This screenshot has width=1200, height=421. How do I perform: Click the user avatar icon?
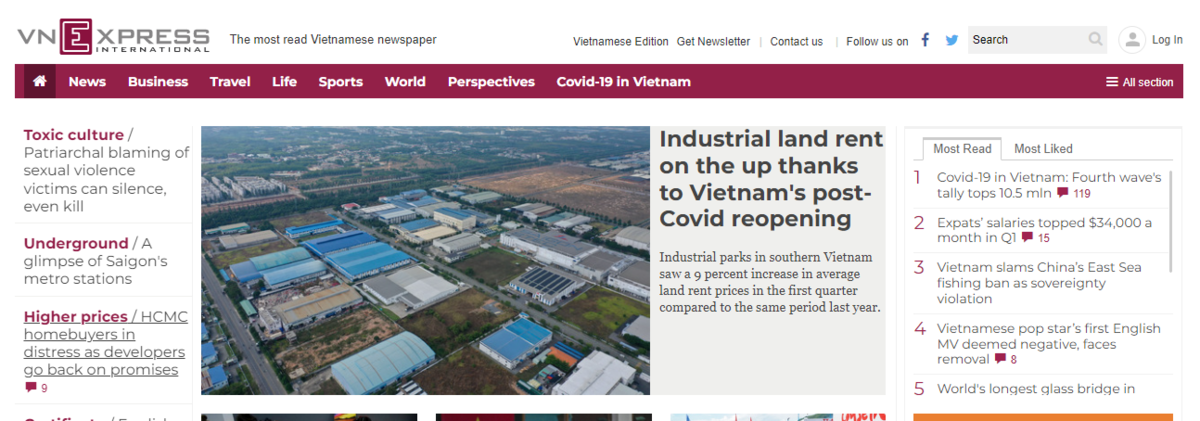[1132, 40]
